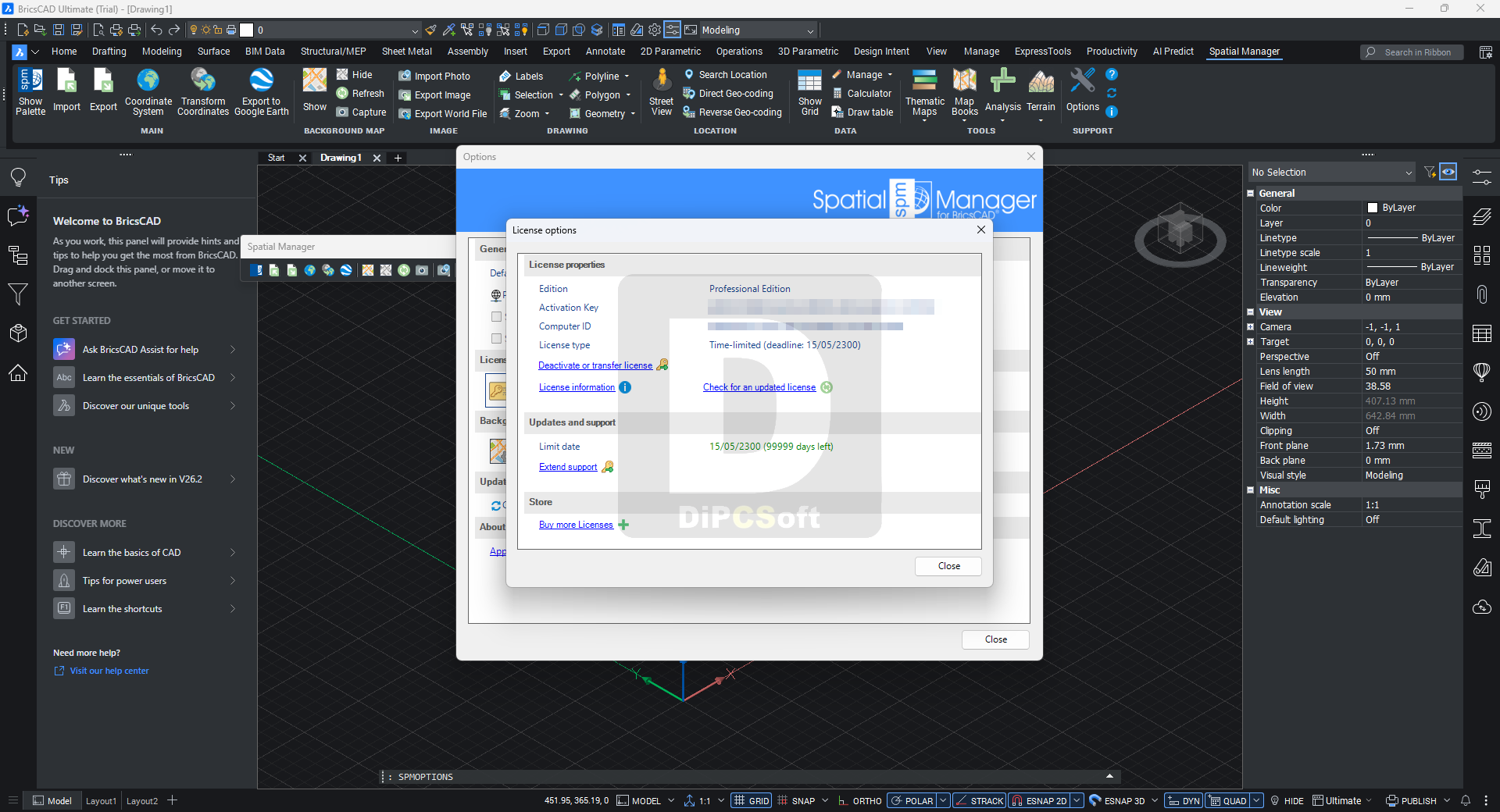
Task: Click the Lens length value field
Action: click(1412, 371)
